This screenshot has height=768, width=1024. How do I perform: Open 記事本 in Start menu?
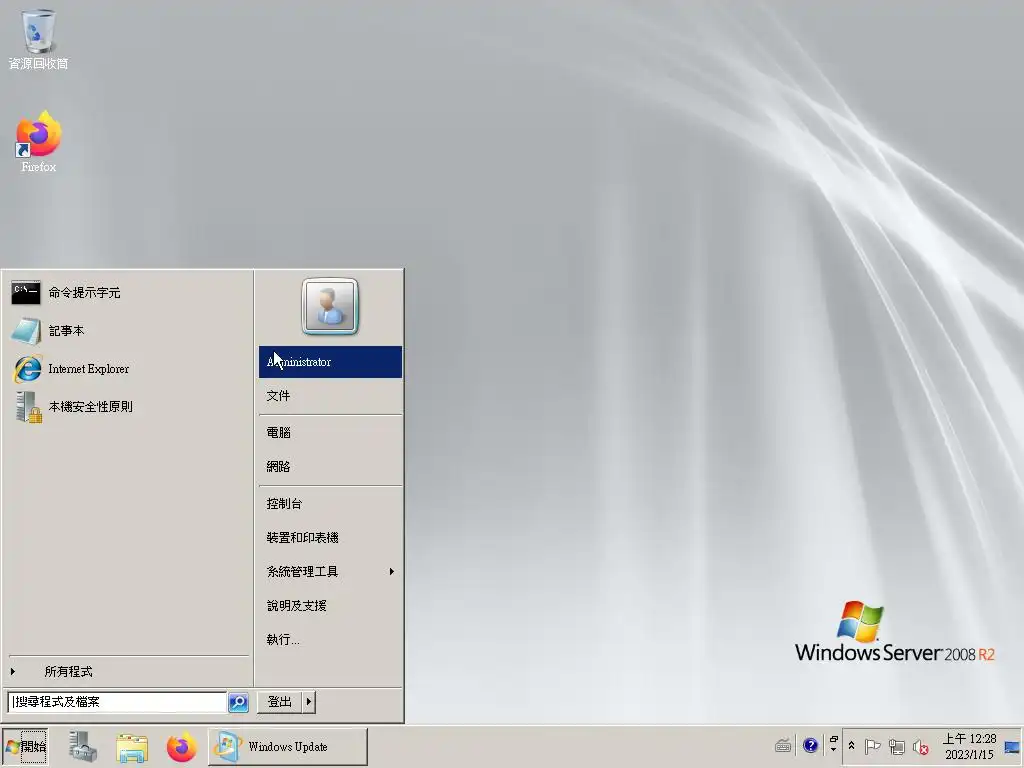click(128, 330)
